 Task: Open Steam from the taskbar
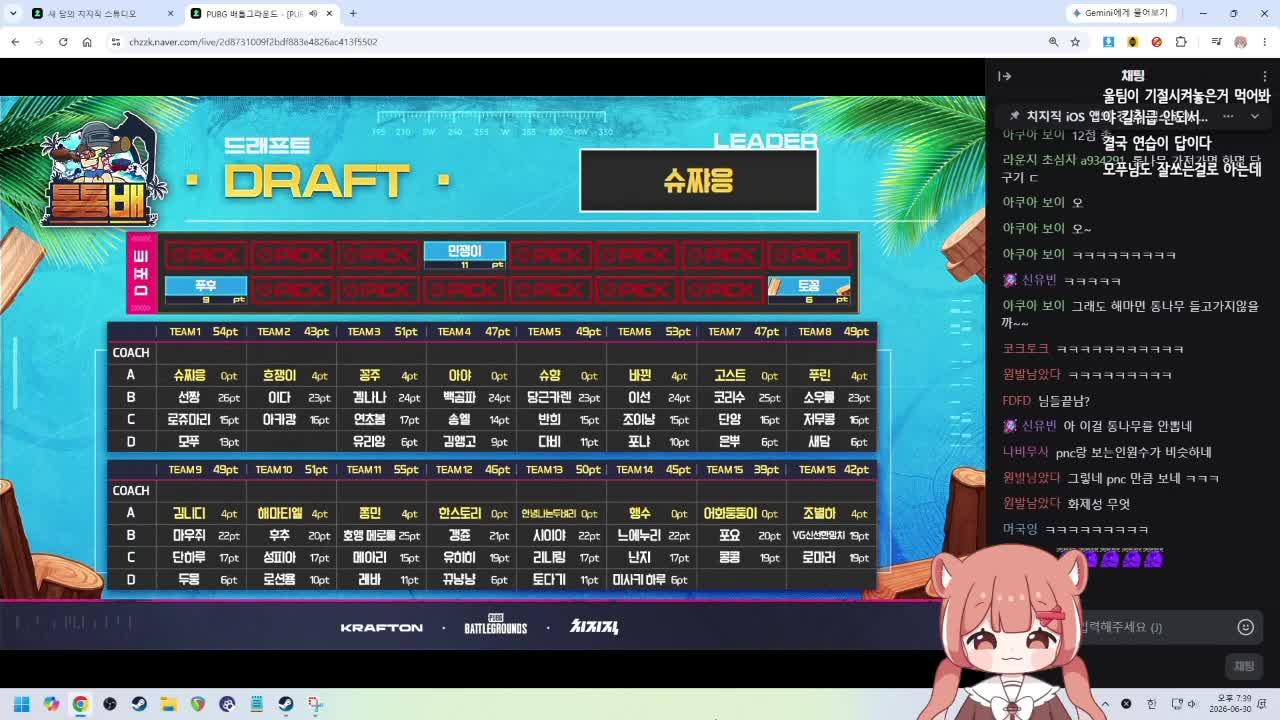pos(139,704)
